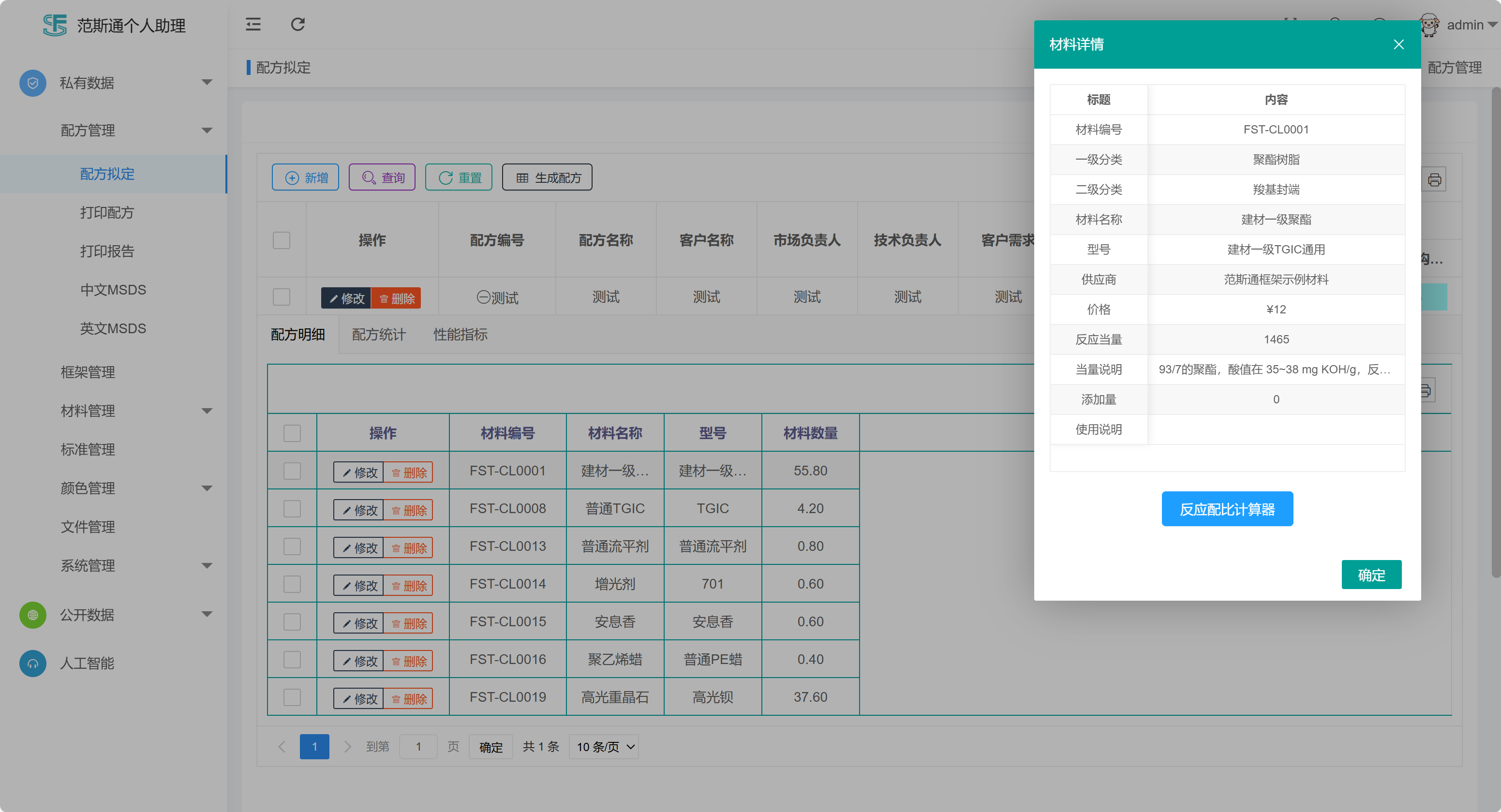Click the 范斯通 logo icon
Image resolution: width=1501 pixels, height=812 pixels.
click(55, 25)
